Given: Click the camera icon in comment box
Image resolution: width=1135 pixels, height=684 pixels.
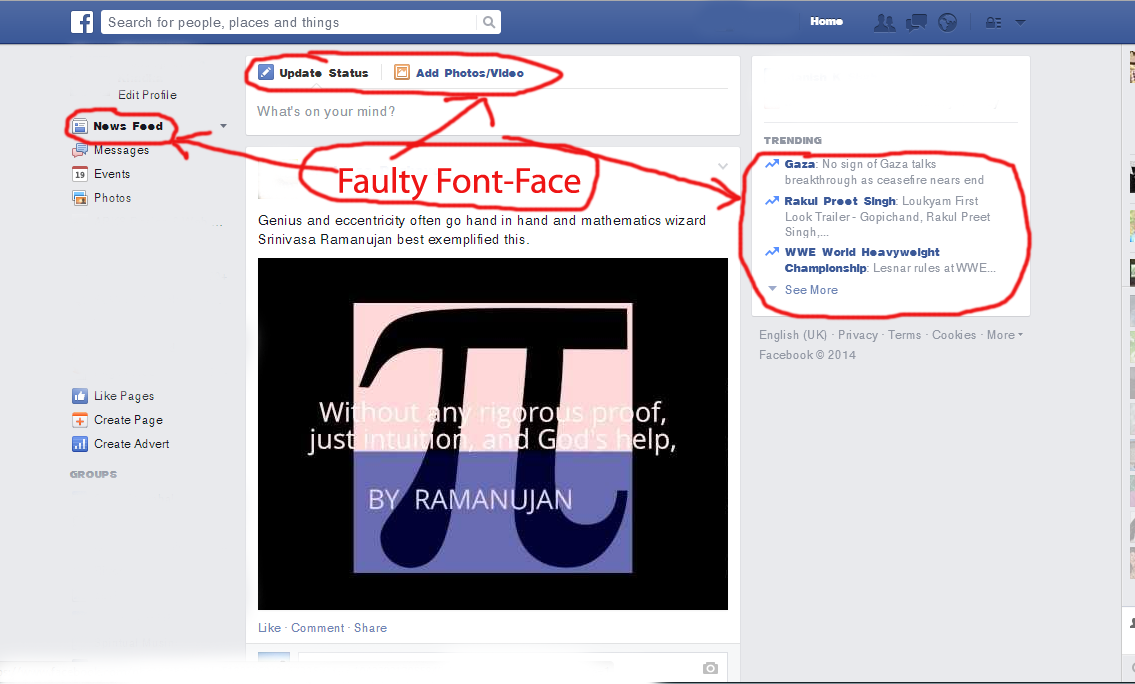Looking at the screenshot, I should pyautogui.click(x=710, y=667).
